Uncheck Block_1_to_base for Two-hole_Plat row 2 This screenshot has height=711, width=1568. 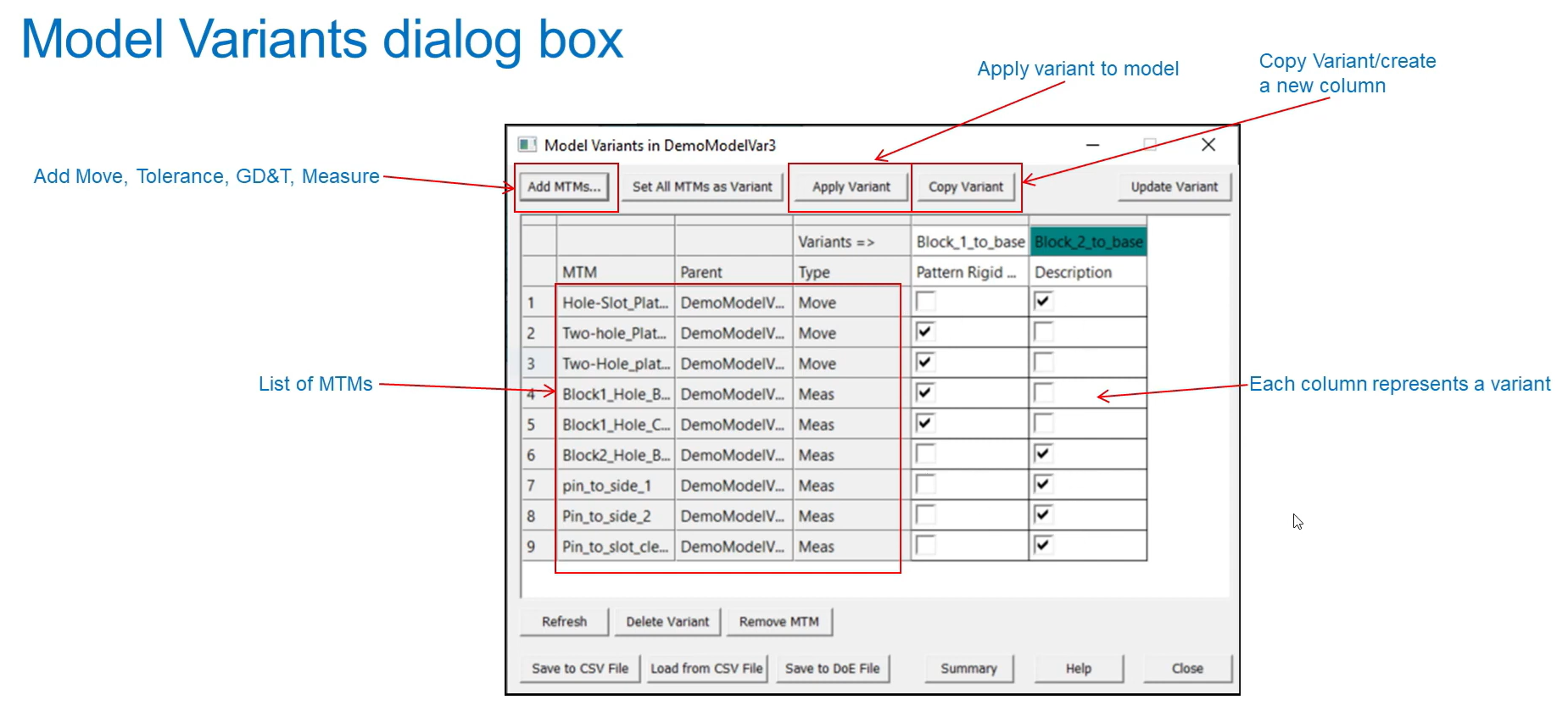pos(926,332)
